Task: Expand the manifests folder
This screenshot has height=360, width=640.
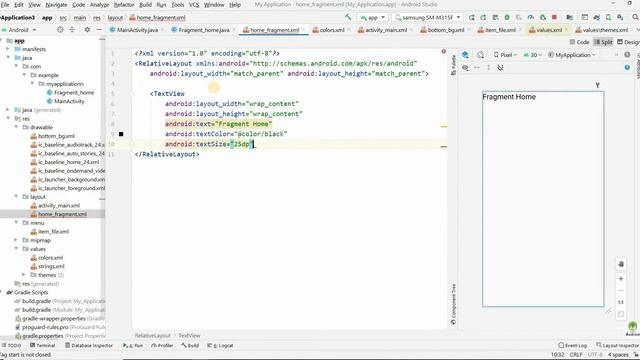Action: (x=8, y=49)
